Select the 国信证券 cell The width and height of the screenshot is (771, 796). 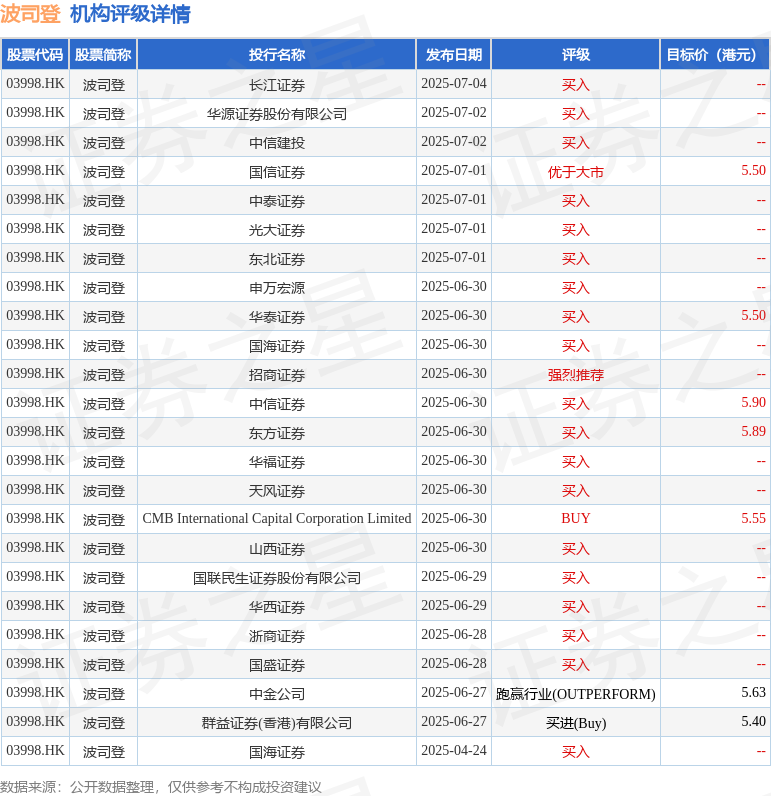pos(277,172)
